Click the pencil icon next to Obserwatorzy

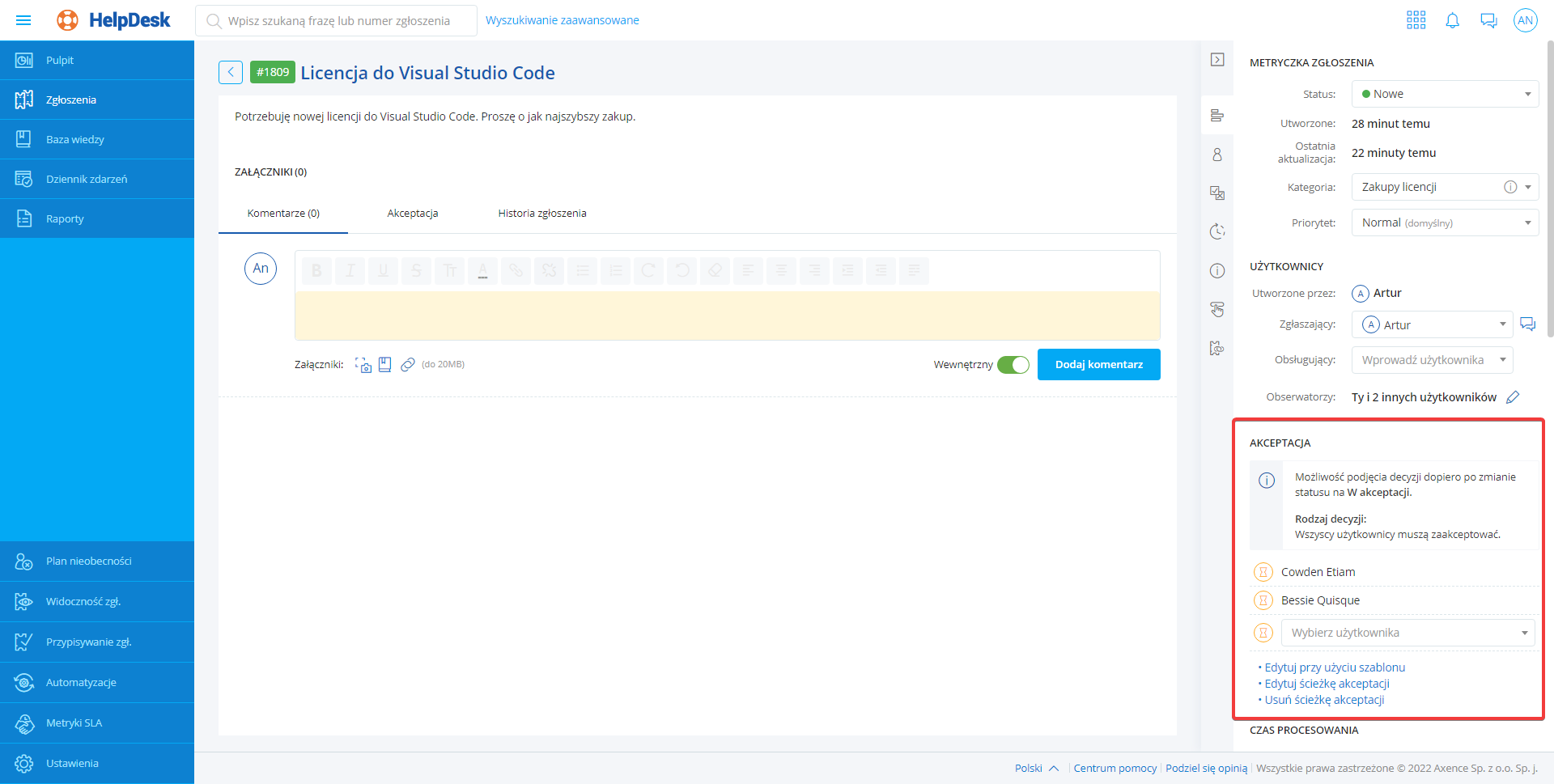pyautogui.click(x=1513, y=397)
